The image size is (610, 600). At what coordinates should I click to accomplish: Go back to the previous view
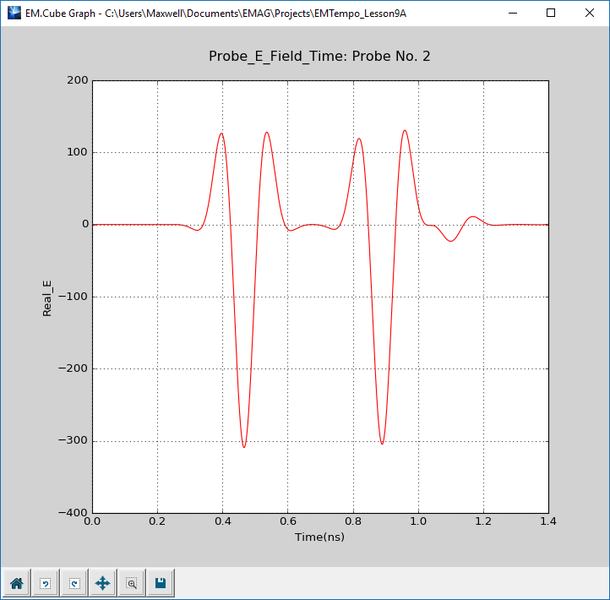45,583
